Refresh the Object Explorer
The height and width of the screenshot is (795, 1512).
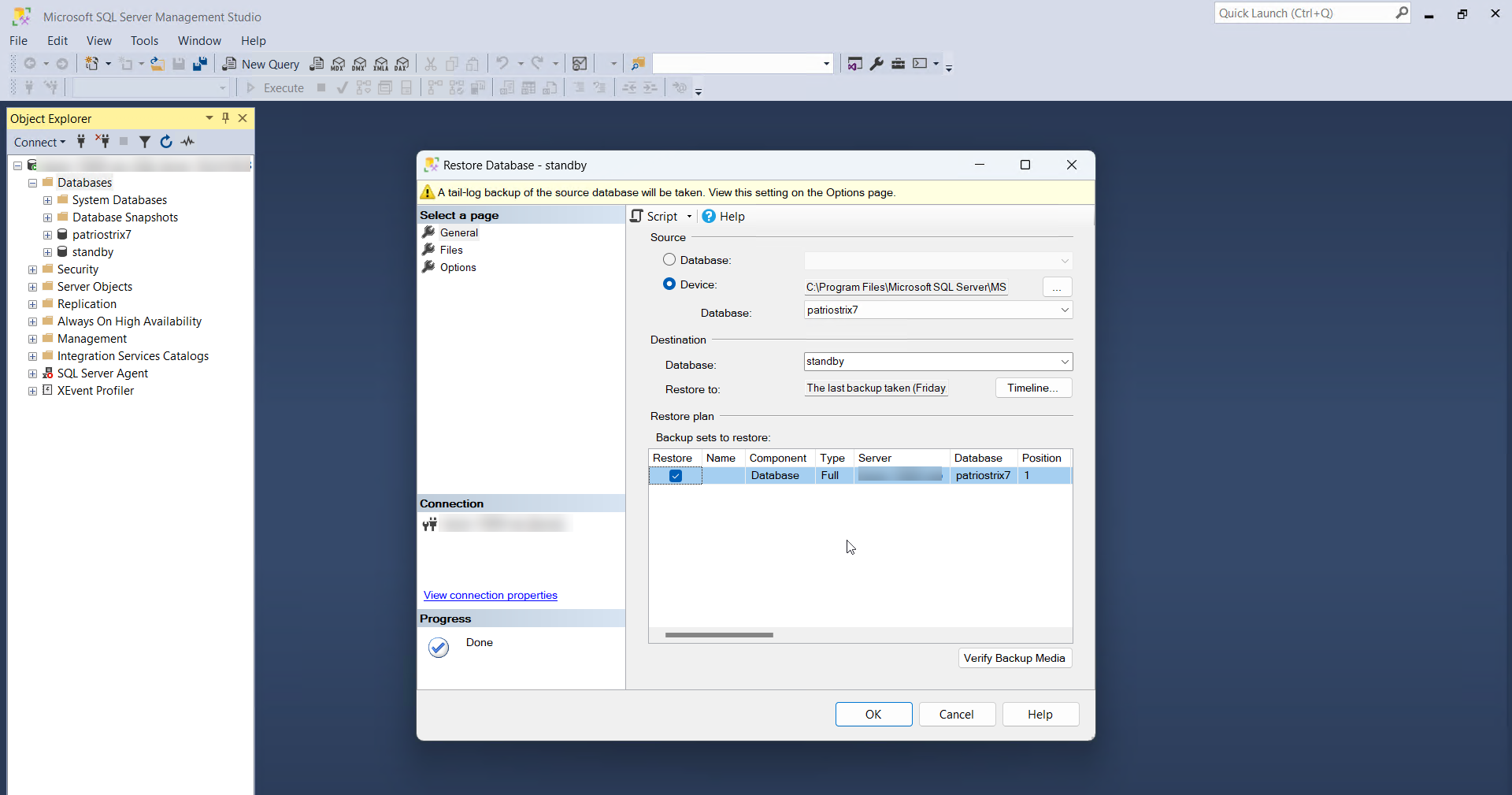pos(166,142)
